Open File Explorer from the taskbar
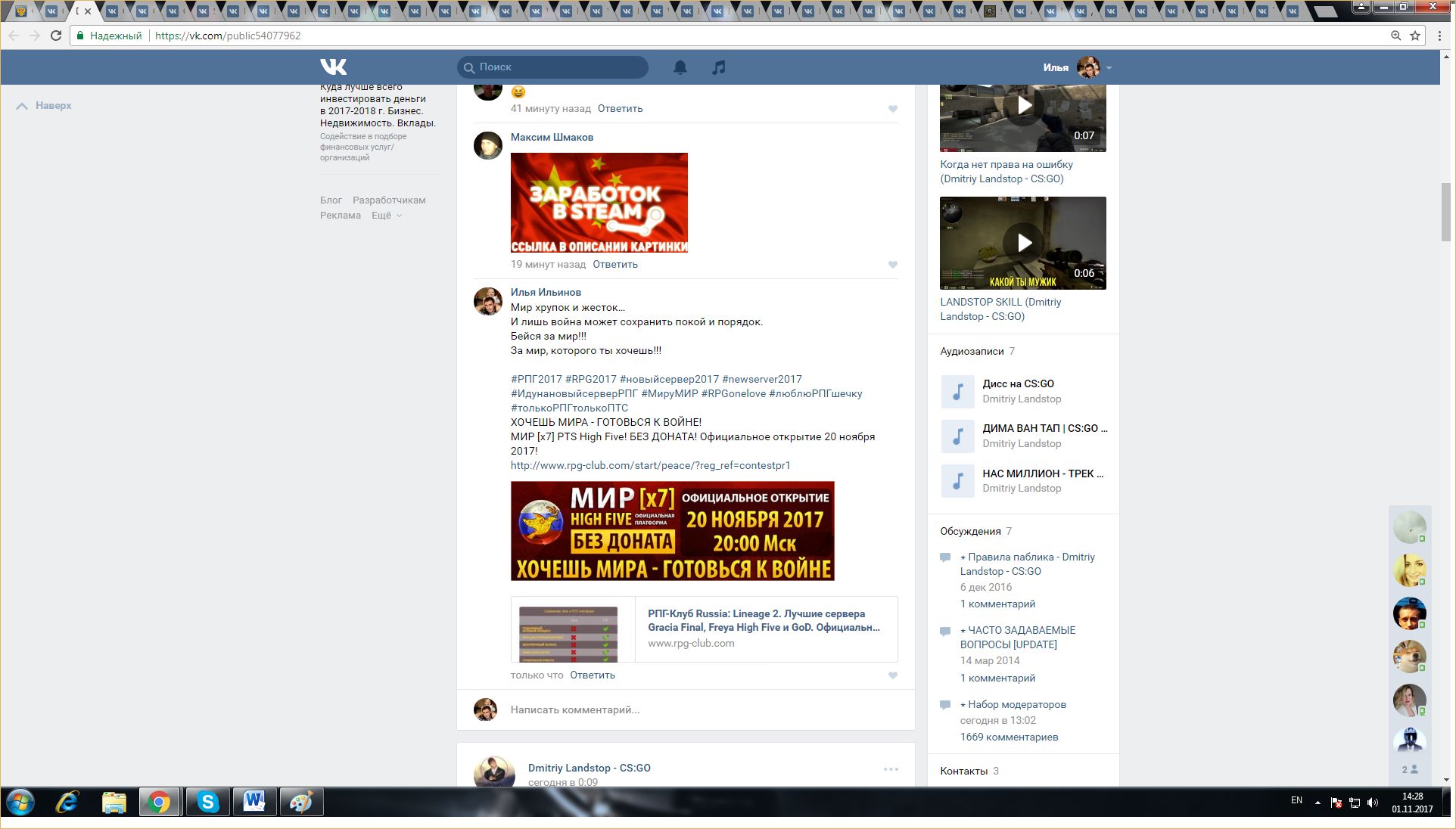The height and width of the screenshot is (829, 1456). 114,803
